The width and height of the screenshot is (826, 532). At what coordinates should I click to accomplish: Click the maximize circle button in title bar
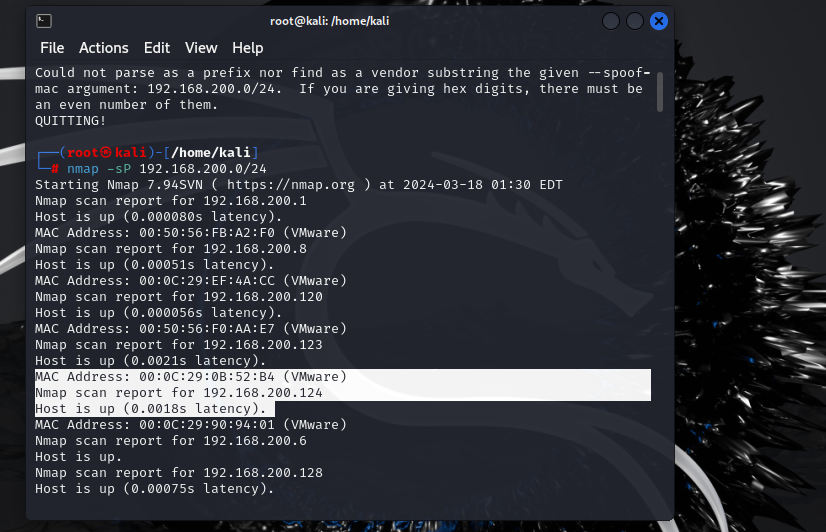(x=635, y=21)
